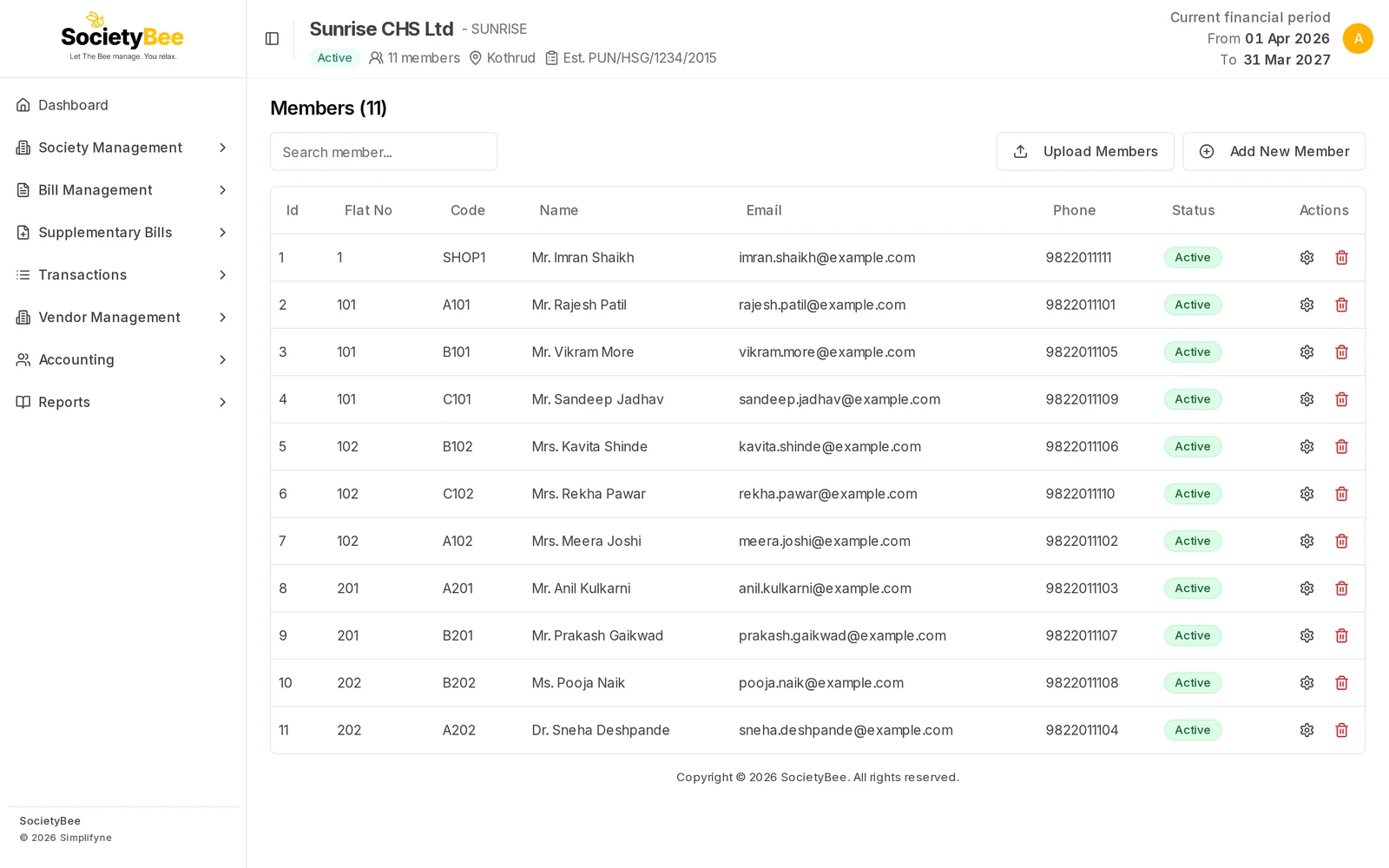Focus the Search member field
Image resolution: width=1389 pixels, height=868 pixels.
pos(384,152)
